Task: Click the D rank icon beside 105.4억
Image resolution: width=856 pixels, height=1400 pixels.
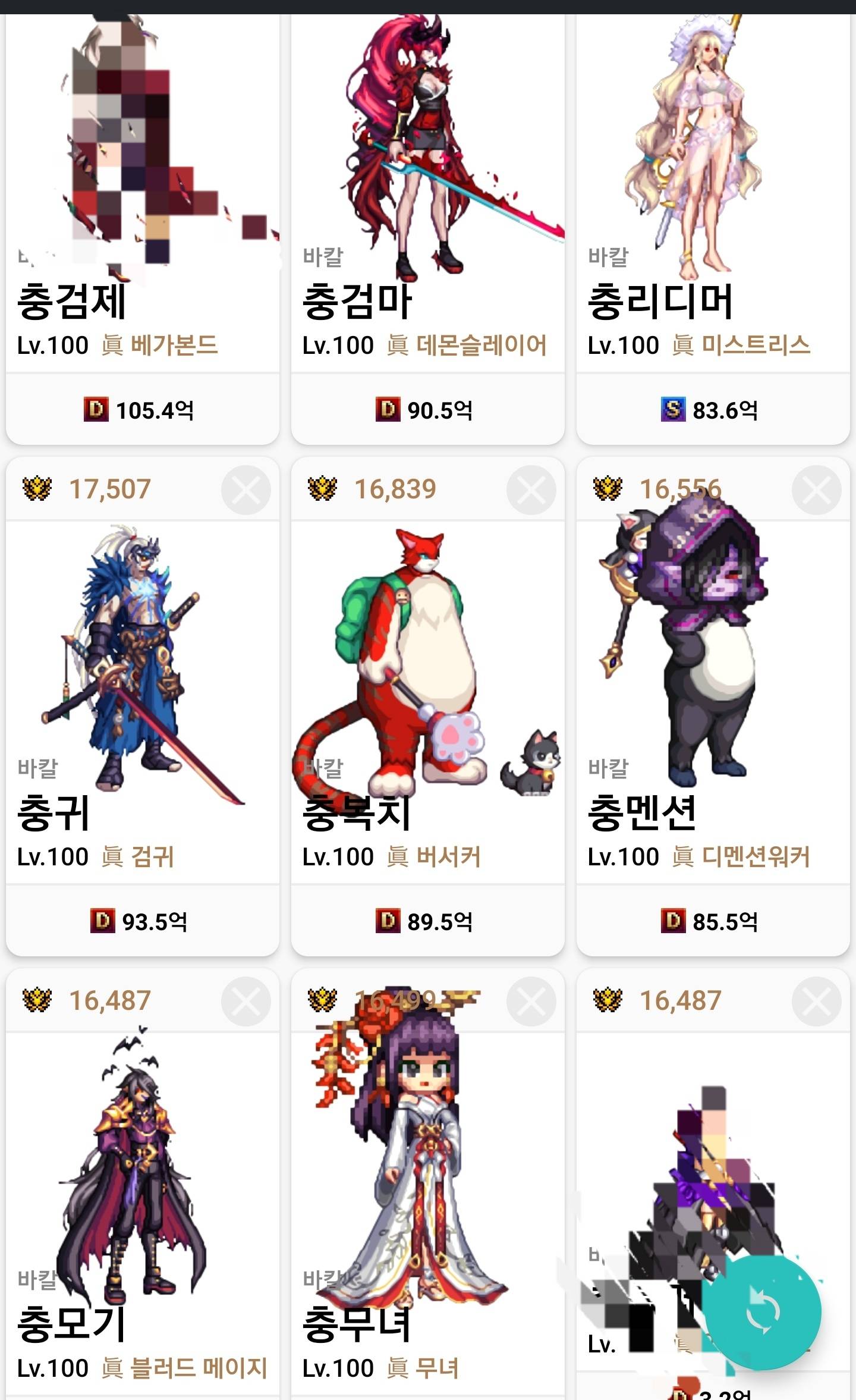Action: click(x=96, y=410)
